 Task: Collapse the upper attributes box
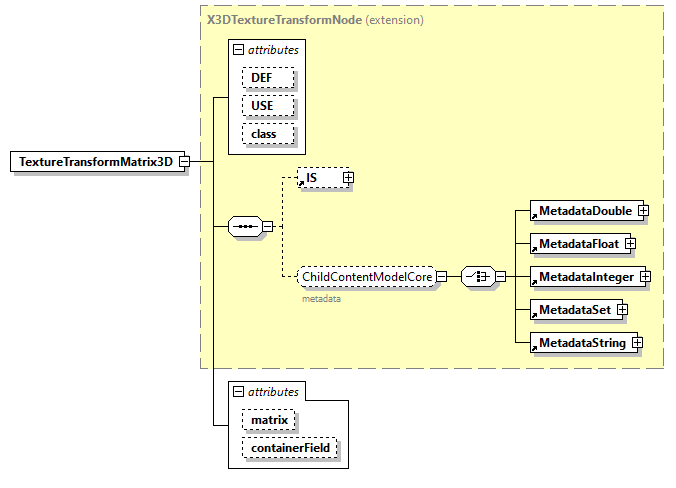pyautogui.click(x=238, y=49)
